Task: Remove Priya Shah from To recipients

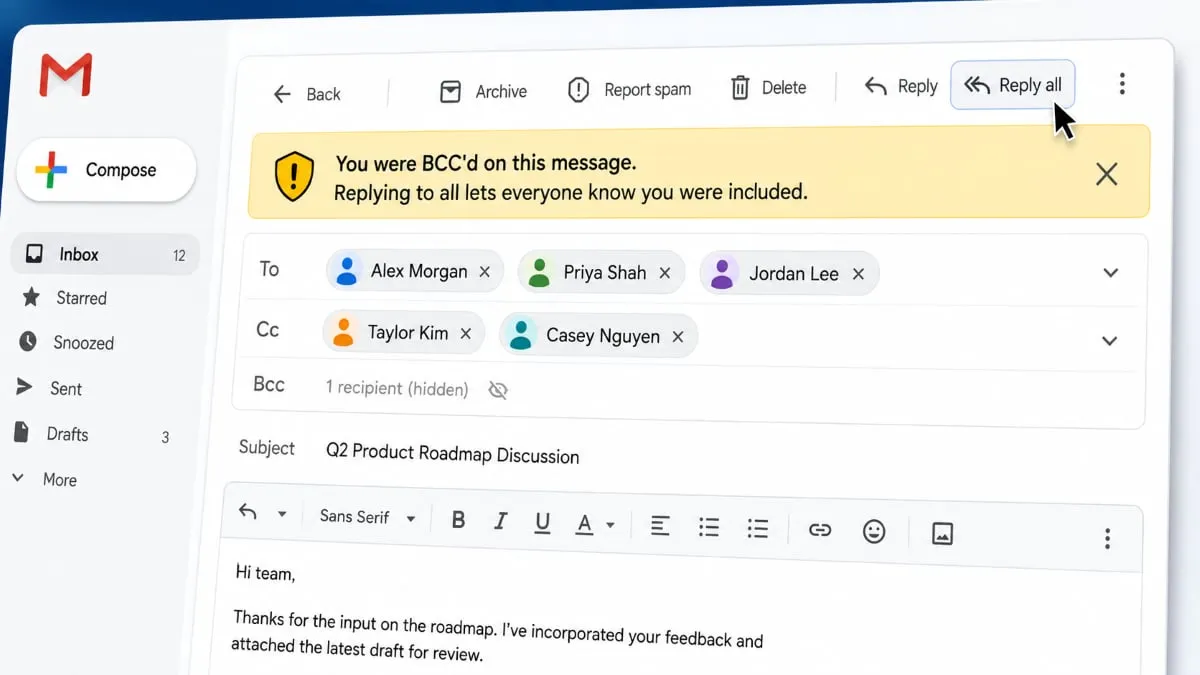Action: pyautogui.click(x=665, y=273)
